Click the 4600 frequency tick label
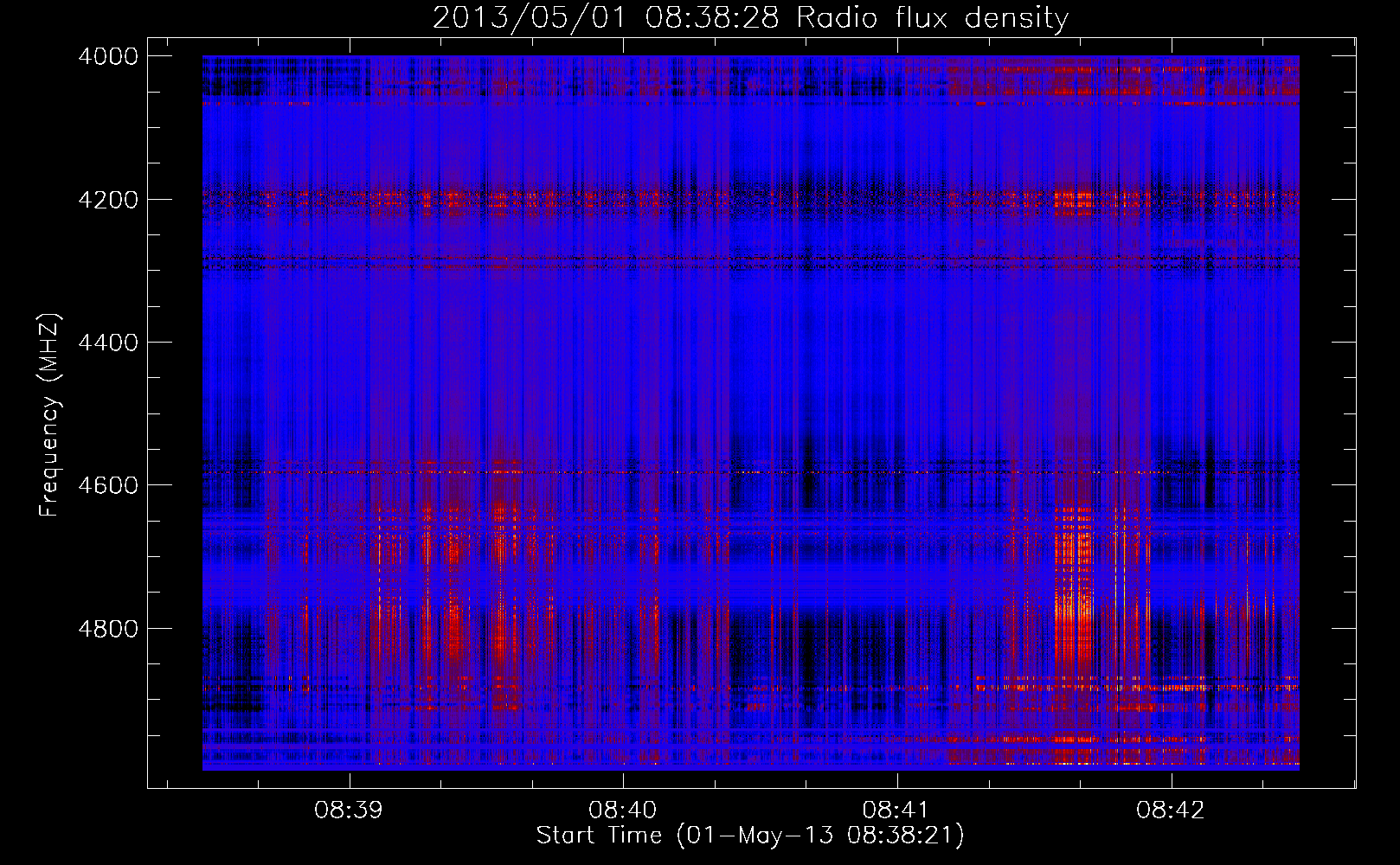The image size is (1400, 865). pyautogui.click(x=108, y=485)
